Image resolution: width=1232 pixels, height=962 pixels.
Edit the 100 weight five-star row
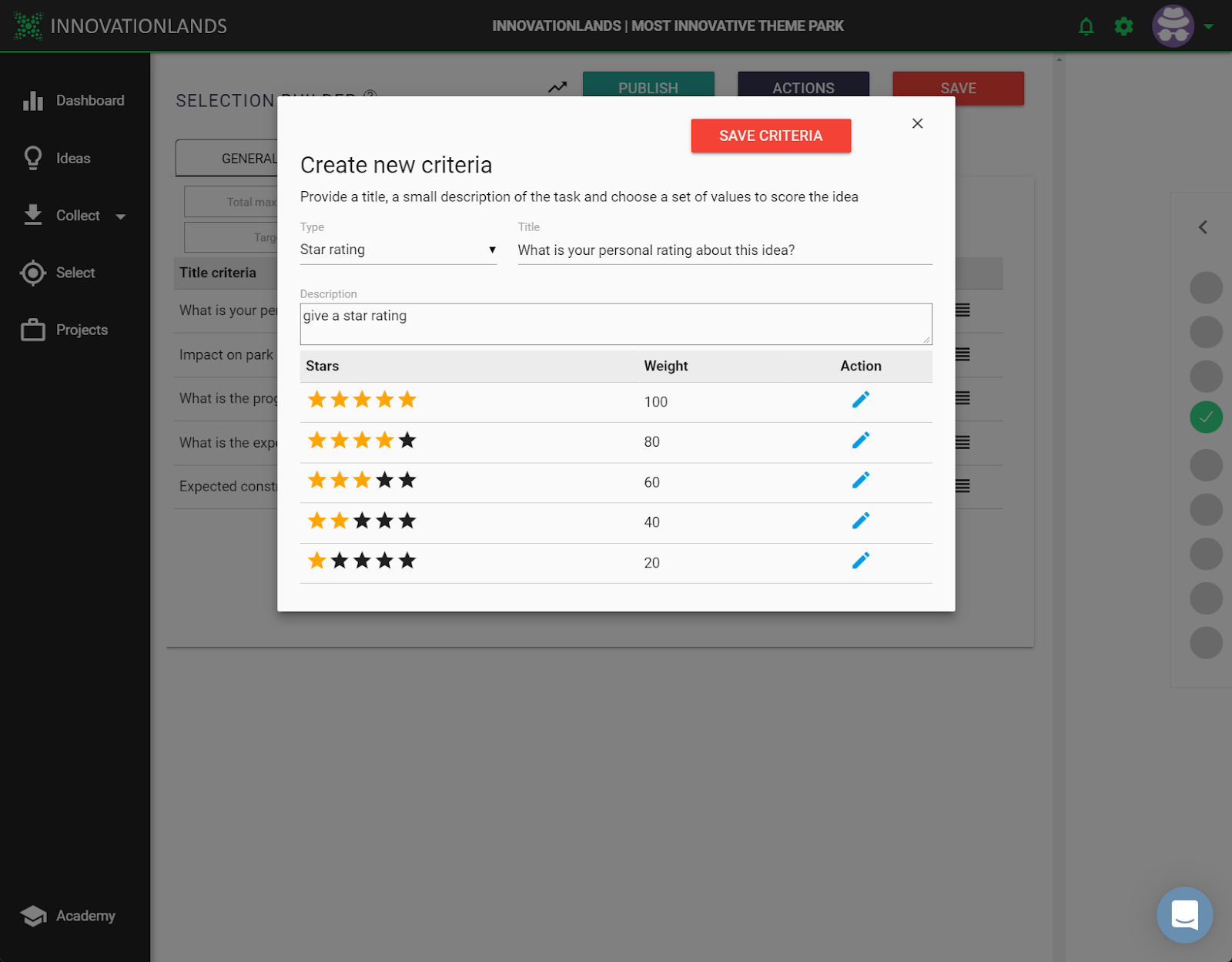(x=860, y=400)
